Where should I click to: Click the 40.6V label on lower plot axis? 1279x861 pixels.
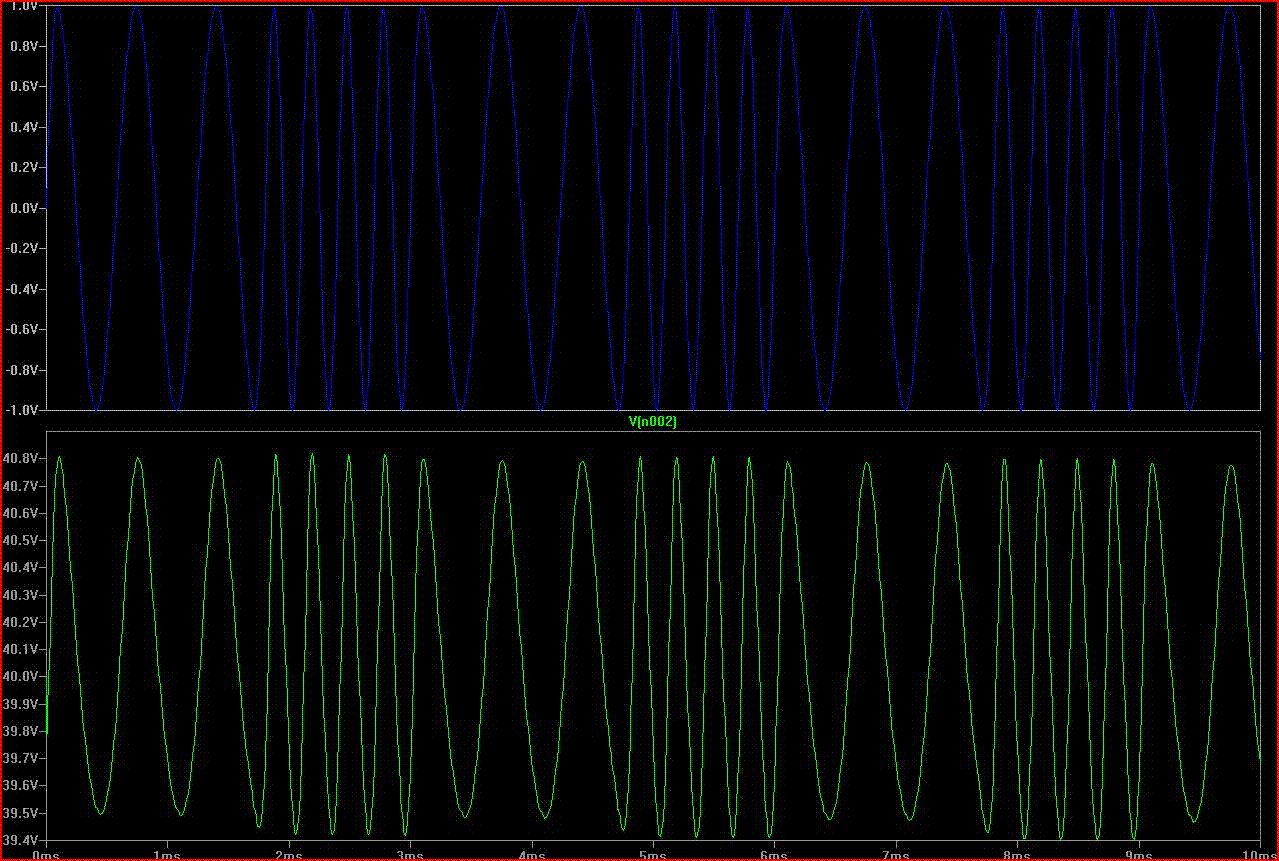click(x=21, y=513)
